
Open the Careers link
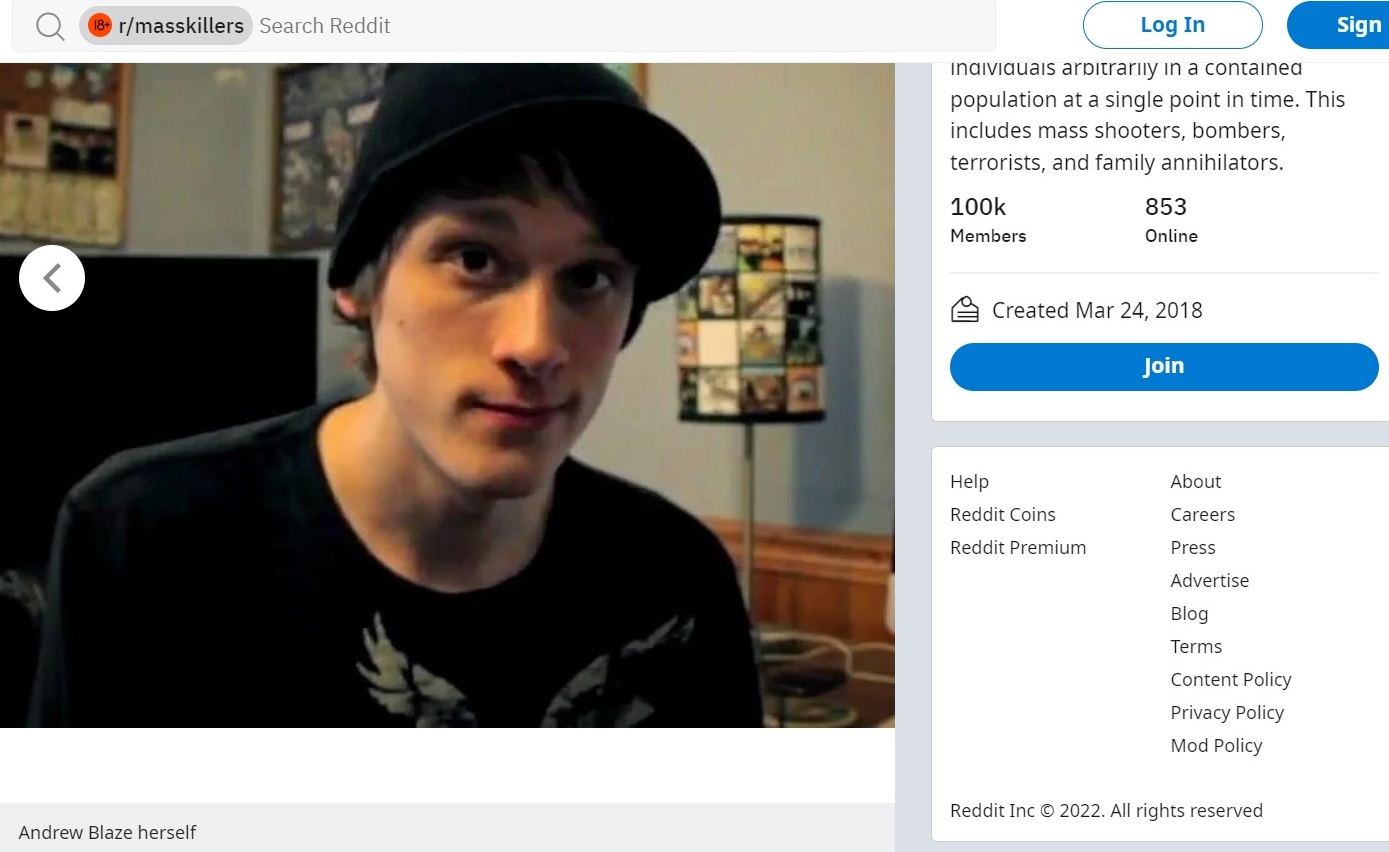click(x=1203, y=515)
